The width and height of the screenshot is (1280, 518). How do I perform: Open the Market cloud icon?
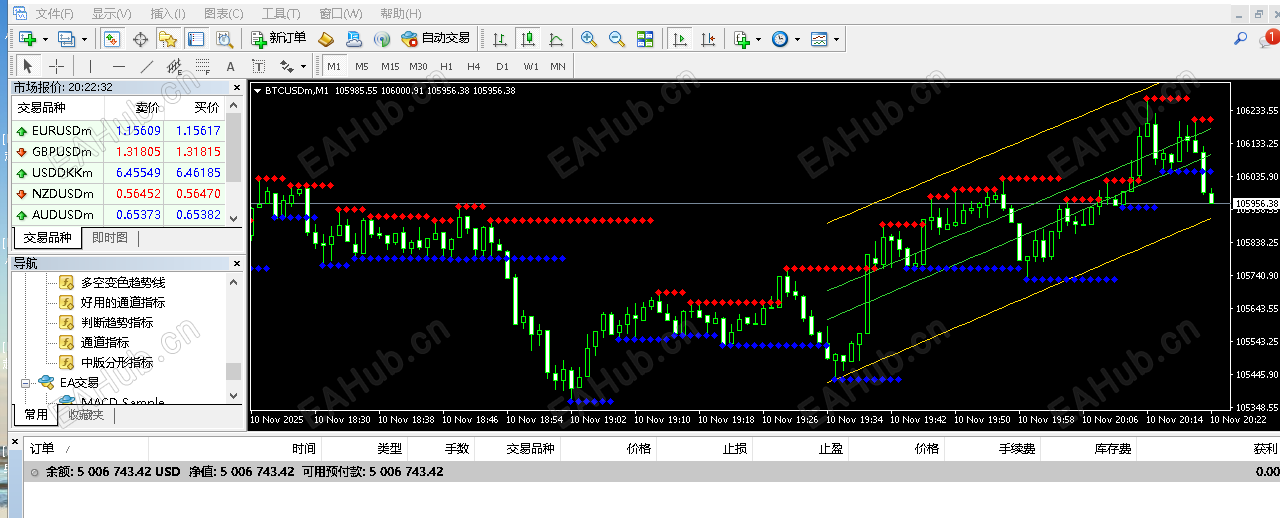click(x=354, y=39)
